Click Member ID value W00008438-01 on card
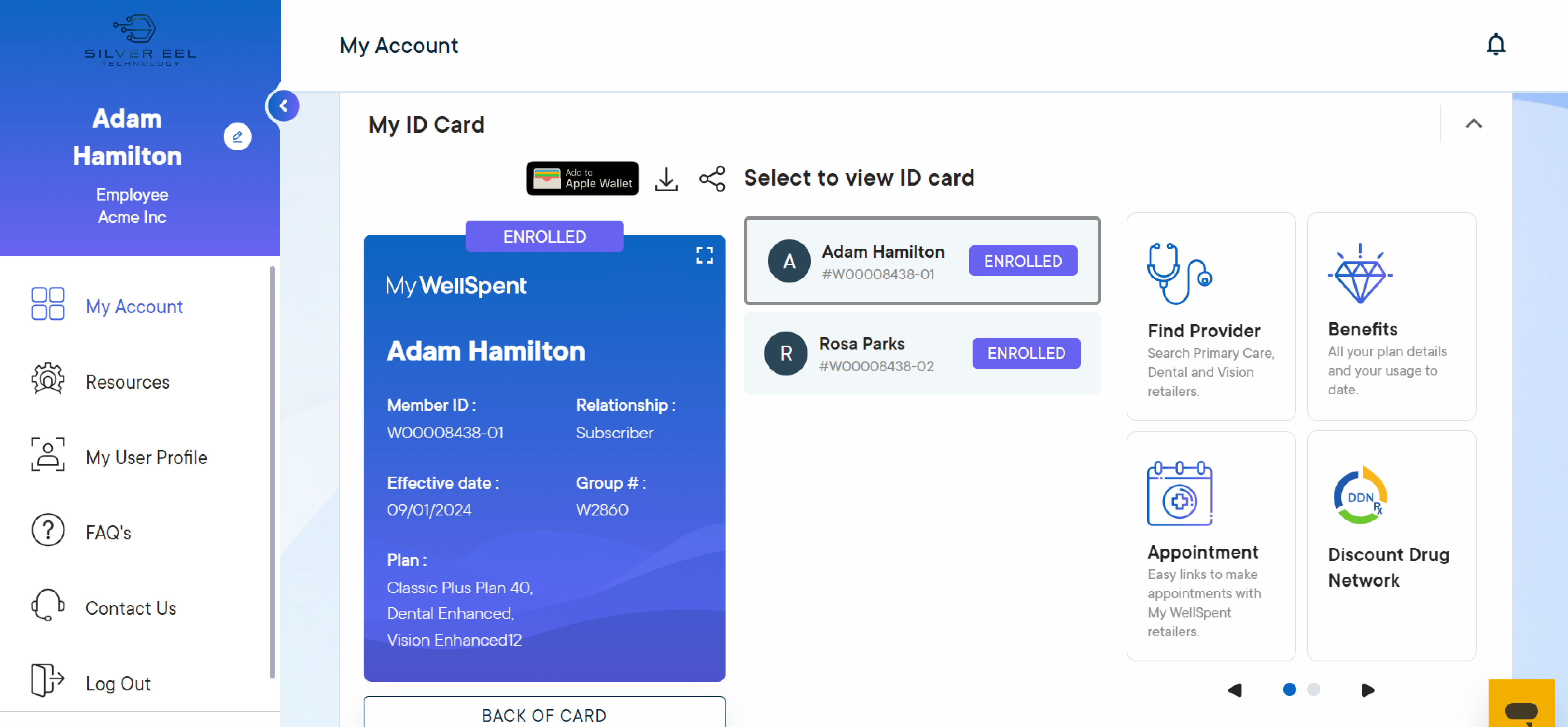Screen dimensions: 1568x727 445,432
